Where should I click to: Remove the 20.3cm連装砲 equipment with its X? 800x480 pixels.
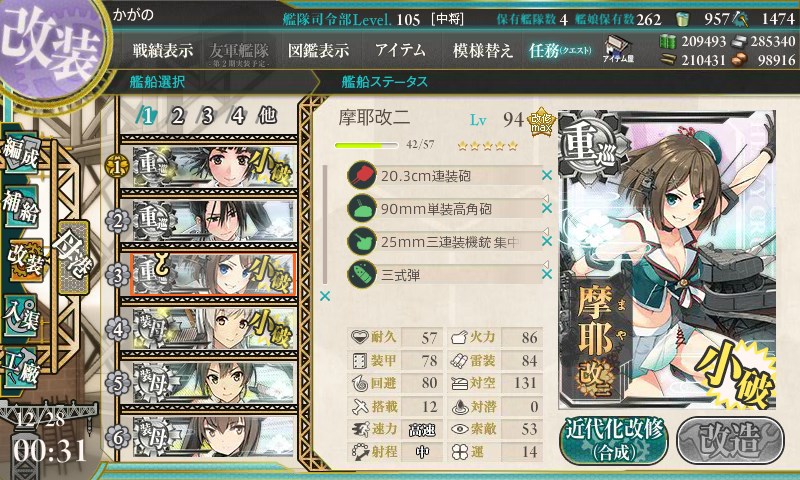[x=547, y=175]
